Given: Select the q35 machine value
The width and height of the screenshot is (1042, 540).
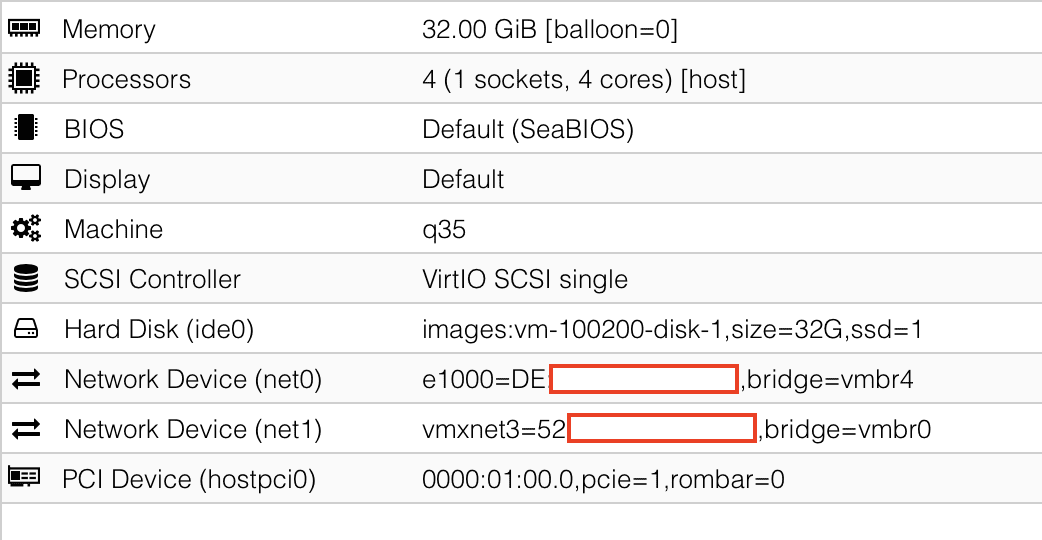Looking at the screenshot, I should click(x=444, y=229).
